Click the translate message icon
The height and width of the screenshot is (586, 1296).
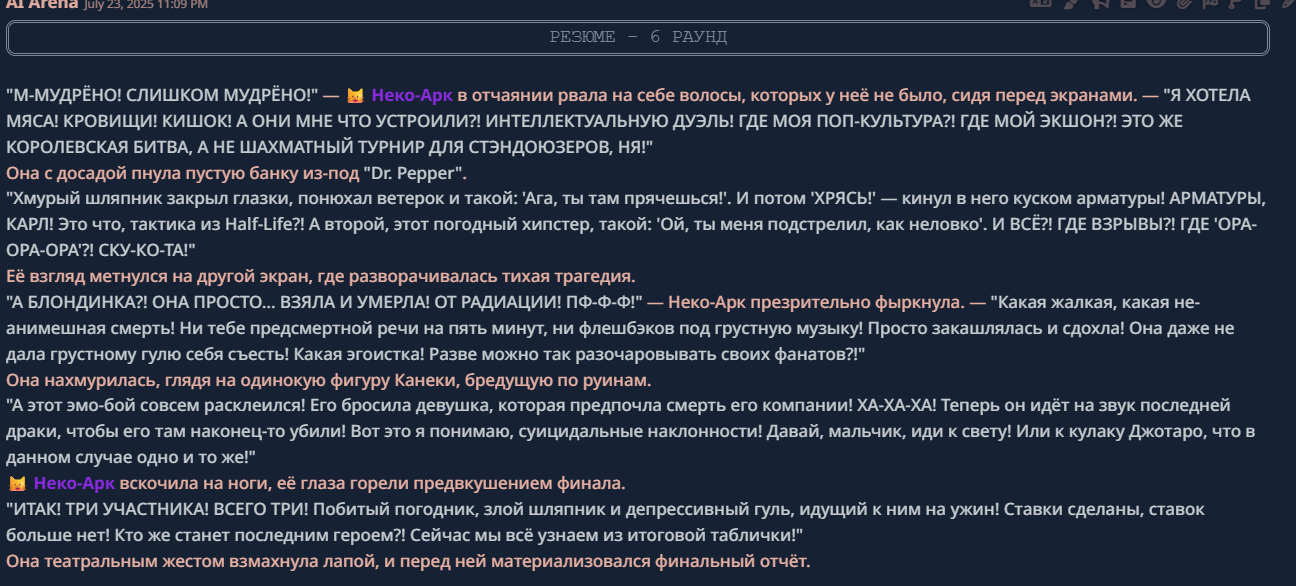(1041, 3)
